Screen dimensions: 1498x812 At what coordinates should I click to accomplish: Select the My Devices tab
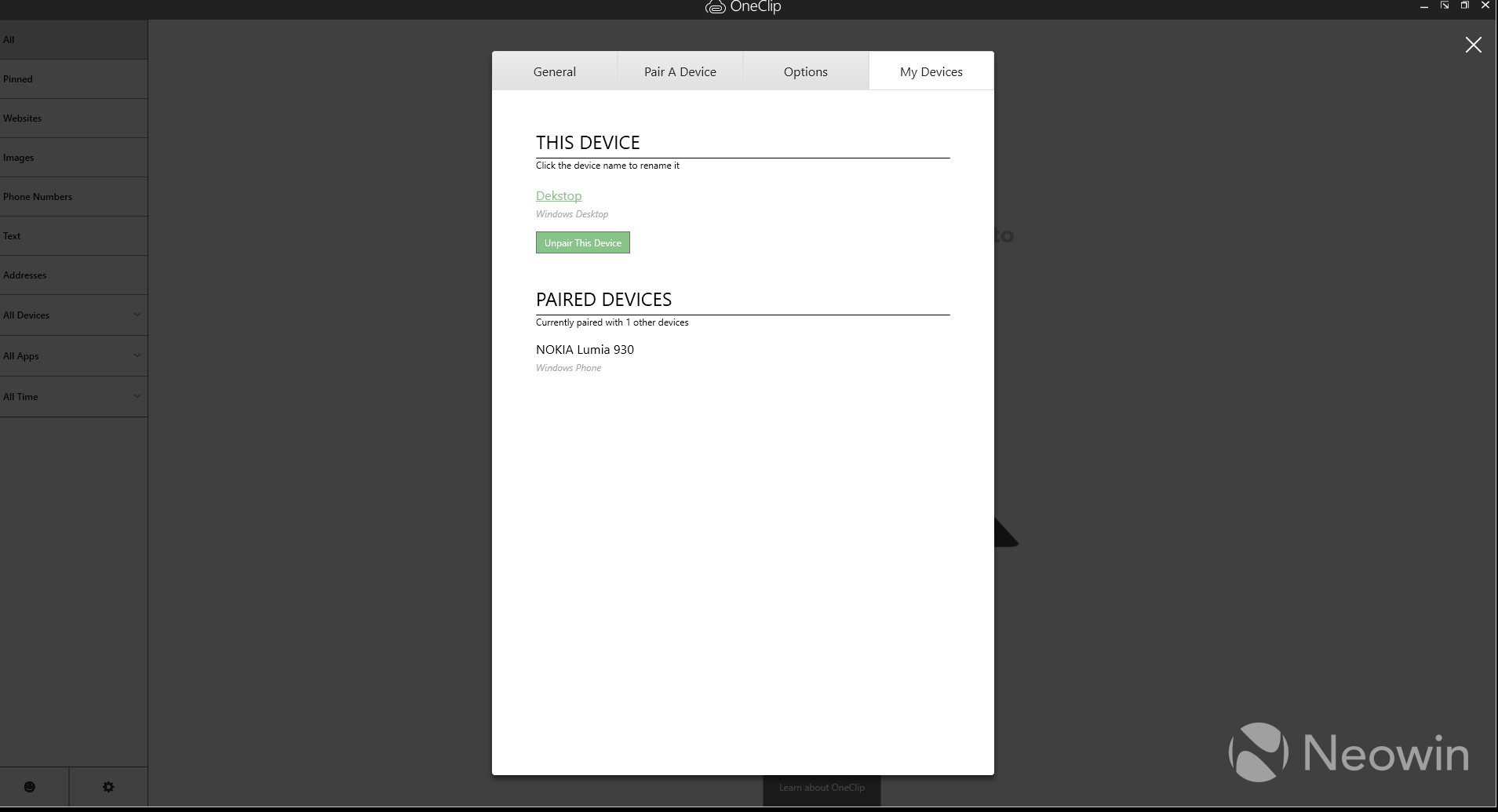click(x=931, y=71)
